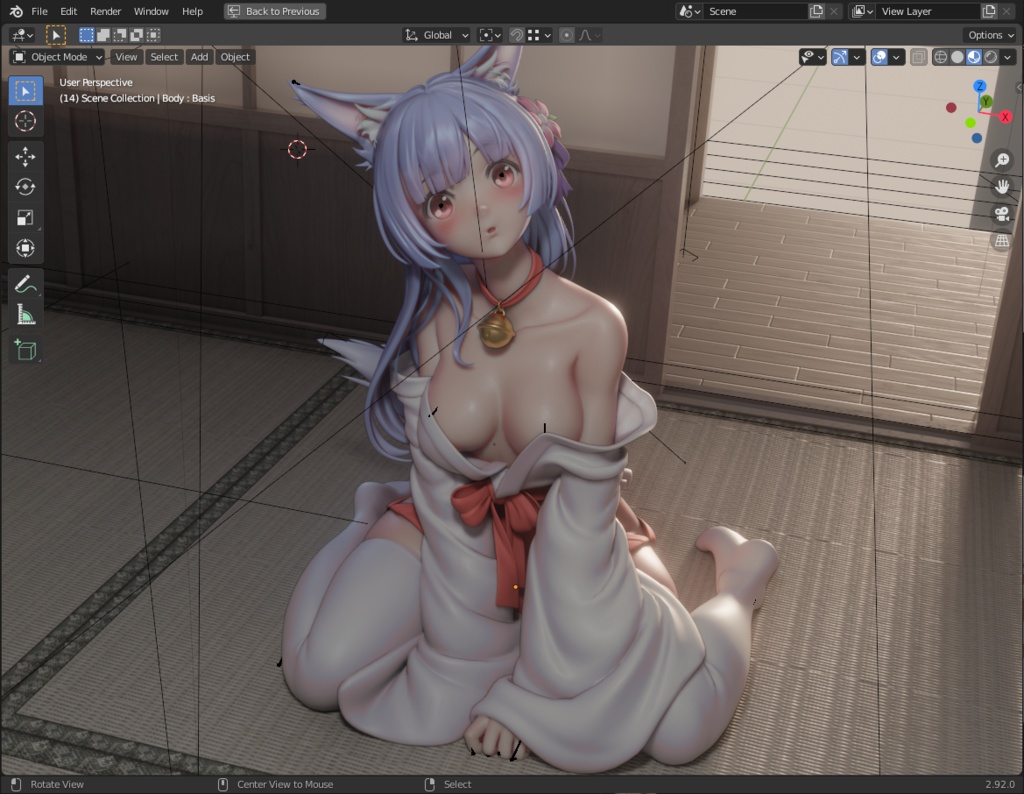Image resolution: width=1024 pixels, height=794 pixels.
Task: Open the Object Mode dropdown
Action: [55, 56]
